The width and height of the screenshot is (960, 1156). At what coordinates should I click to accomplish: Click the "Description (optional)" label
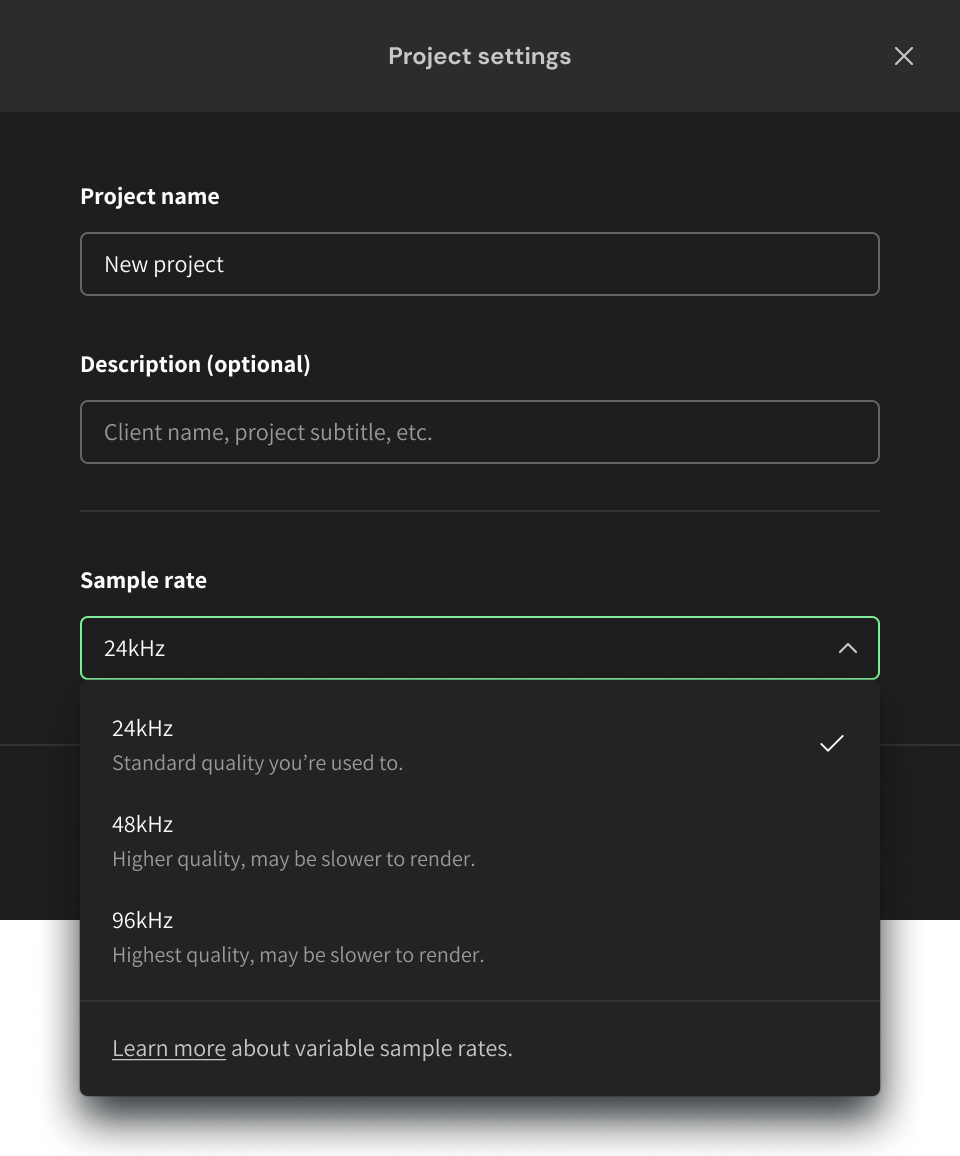tap(195, 364)
